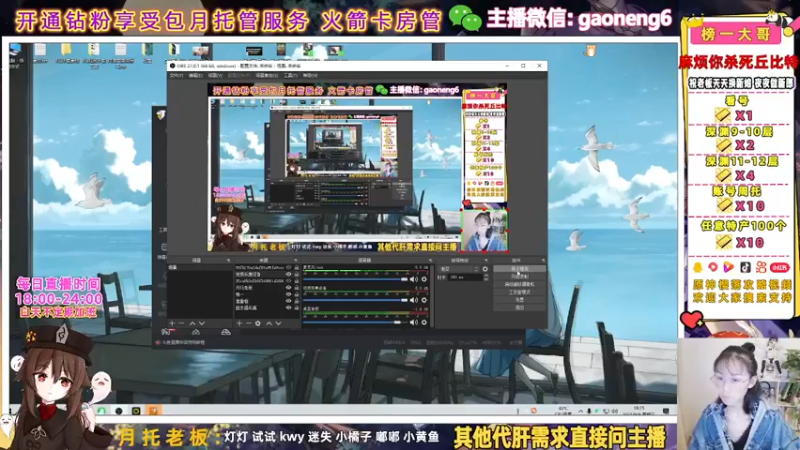Open 场景集合 menu in OBS
Viewport: 800px width, 450px height.
pyautogui.click(x=266, y=76)
